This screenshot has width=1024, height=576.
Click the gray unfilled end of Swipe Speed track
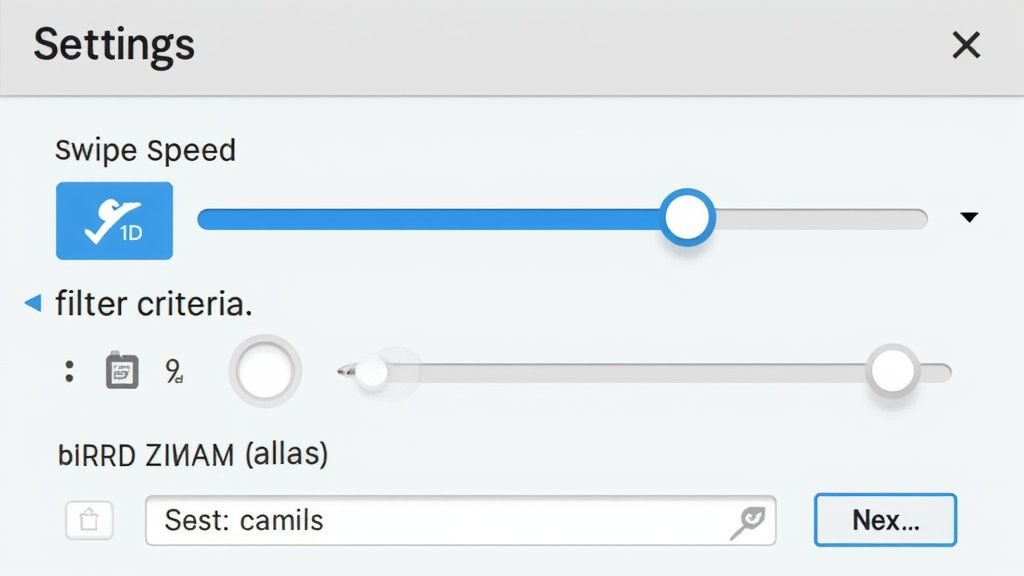[x=822, y=219]
